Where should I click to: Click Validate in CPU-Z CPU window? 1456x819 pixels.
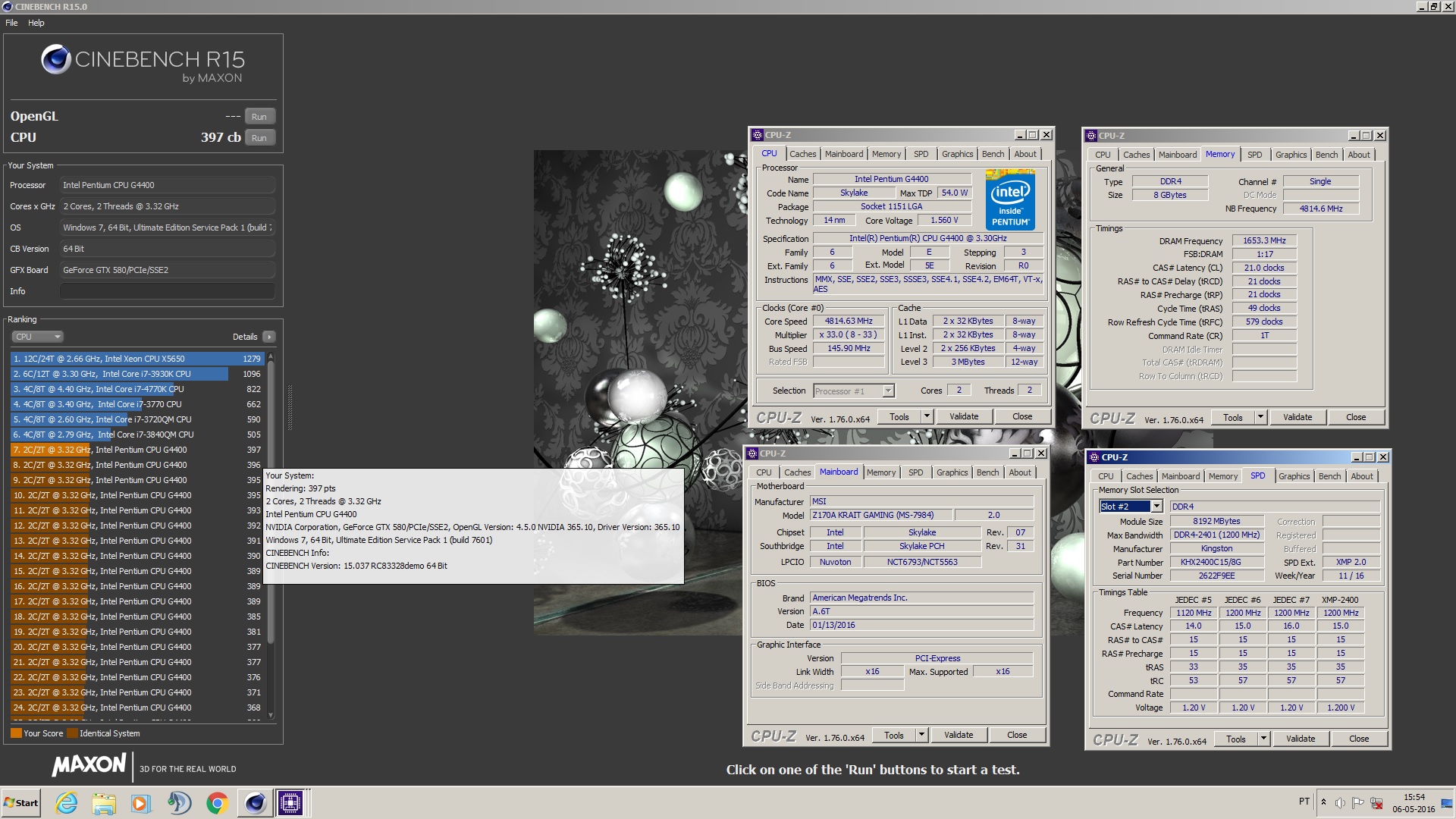pyautogui.click(x=964, y=416)
